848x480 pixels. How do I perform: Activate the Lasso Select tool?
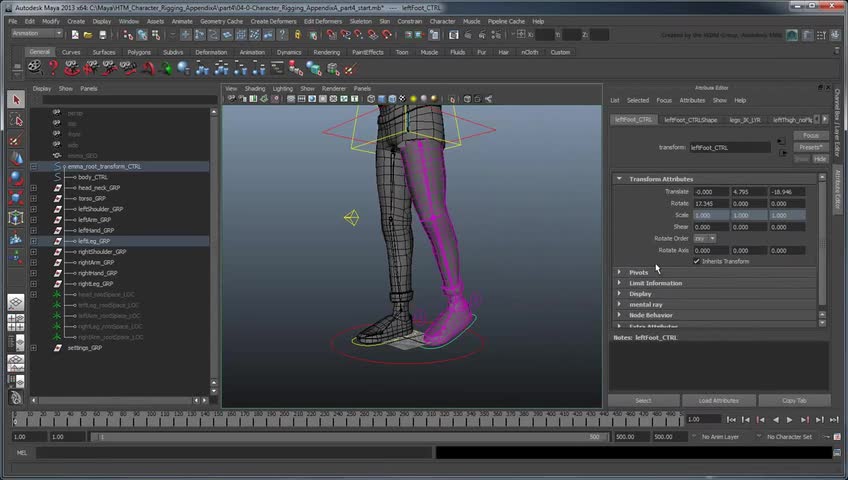point(16,119)
